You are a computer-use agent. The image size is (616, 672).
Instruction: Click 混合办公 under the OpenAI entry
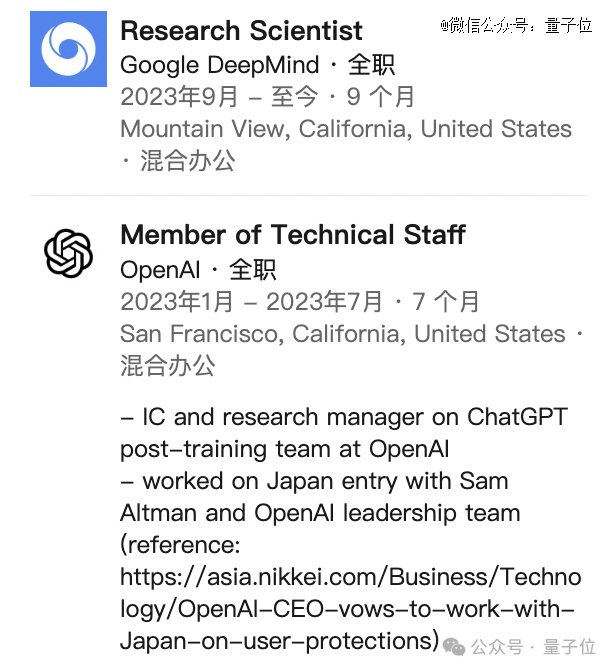[167, 365]
